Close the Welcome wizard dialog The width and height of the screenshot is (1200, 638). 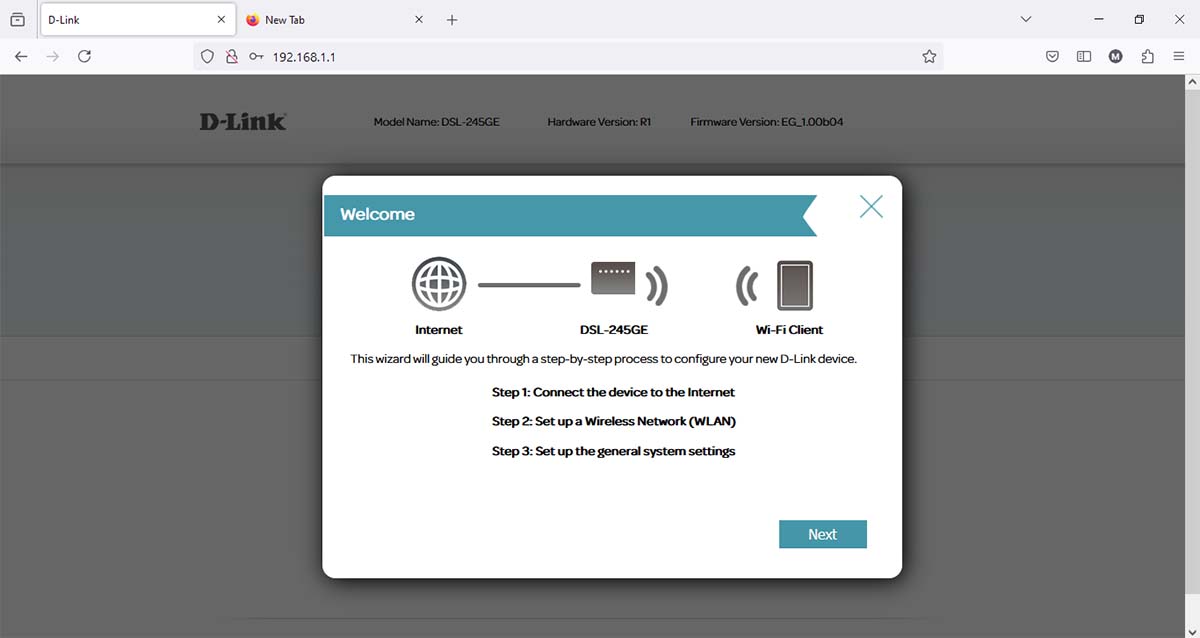coord(871,207)
